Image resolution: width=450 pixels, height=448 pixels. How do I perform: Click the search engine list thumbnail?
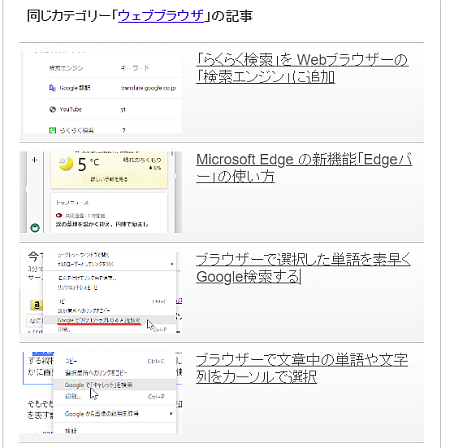pos(101,92)
